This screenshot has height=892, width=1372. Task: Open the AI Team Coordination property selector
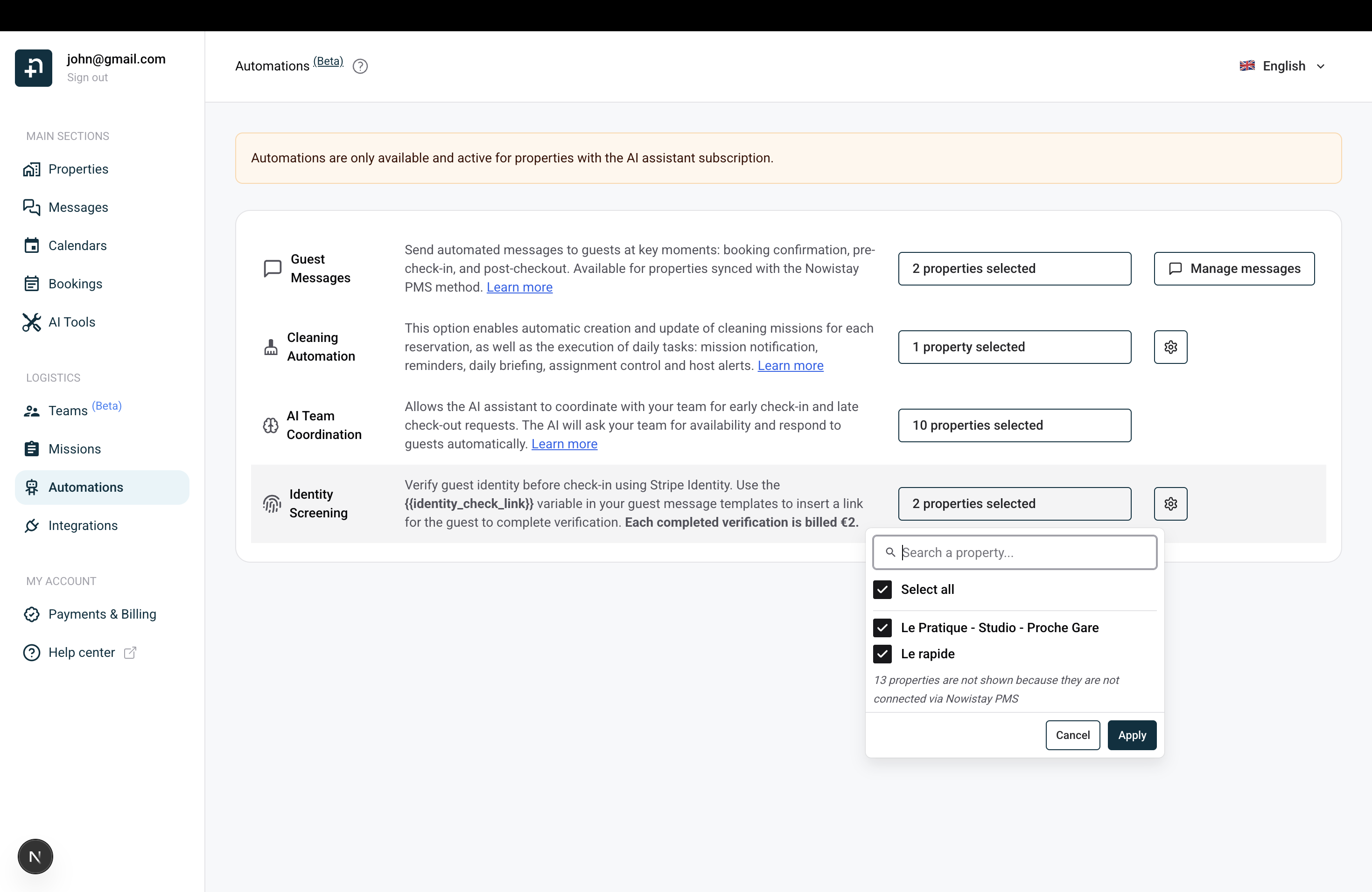pos(1014,425)
